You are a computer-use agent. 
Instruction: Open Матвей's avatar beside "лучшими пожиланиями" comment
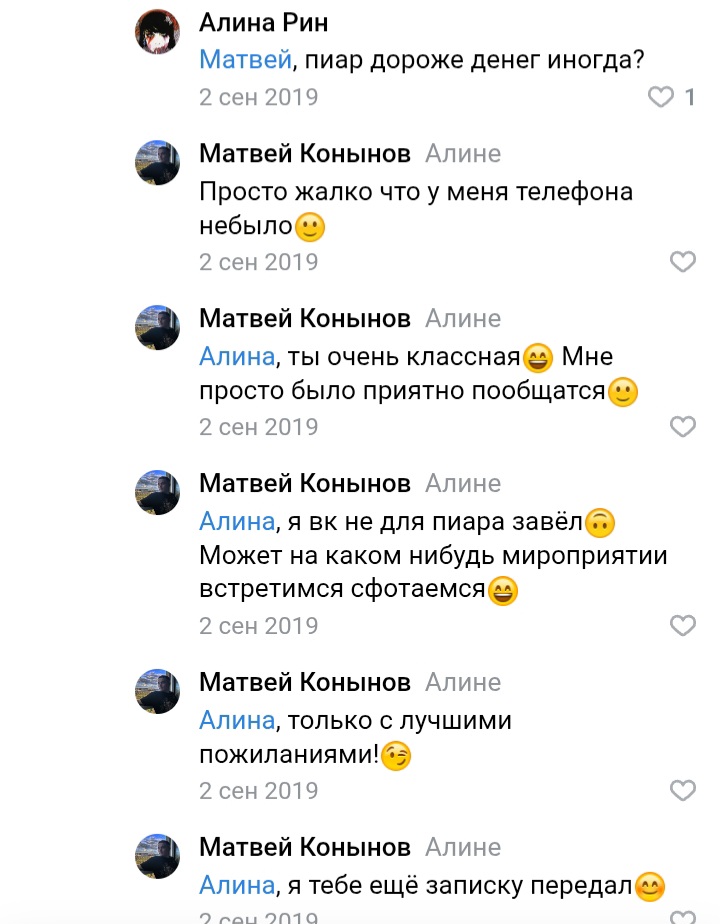pos(157,692)
